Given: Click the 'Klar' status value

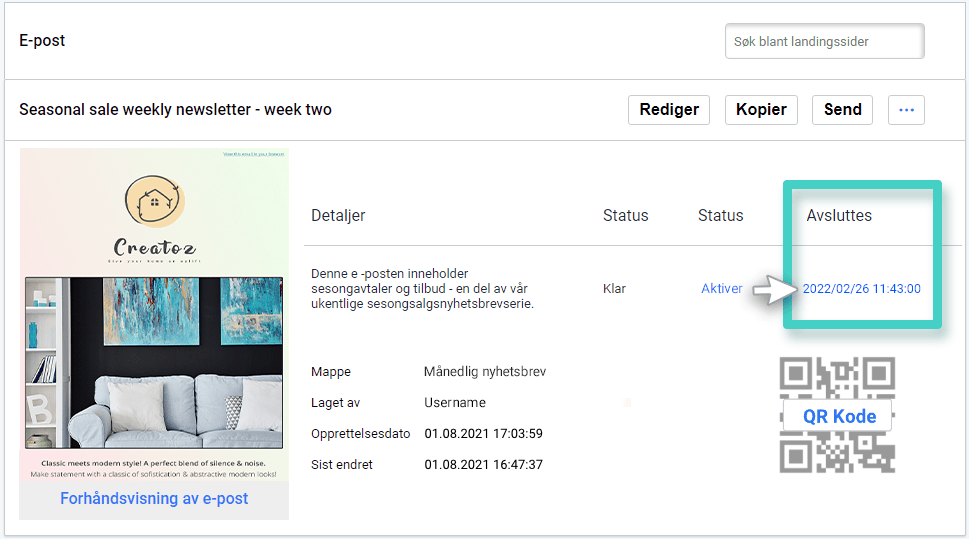Looking at the screenshot, I should coord(614,289).
